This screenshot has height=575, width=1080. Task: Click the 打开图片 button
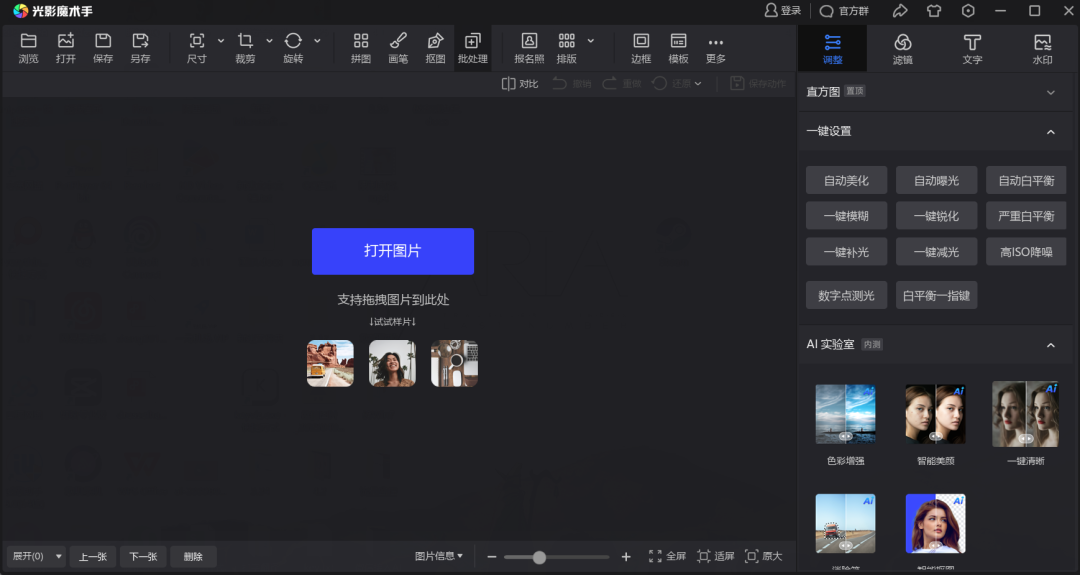(x=392, y=251)
